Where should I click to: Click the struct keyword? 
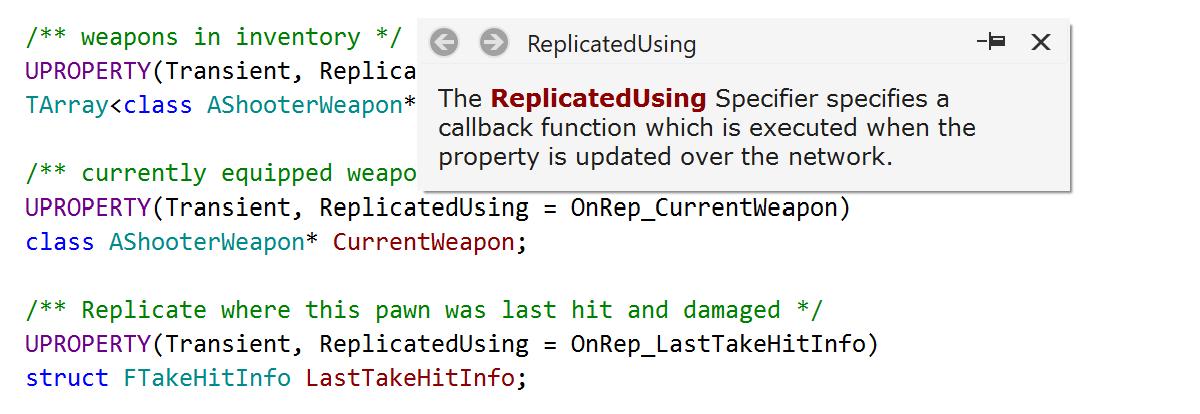[66, 379]
